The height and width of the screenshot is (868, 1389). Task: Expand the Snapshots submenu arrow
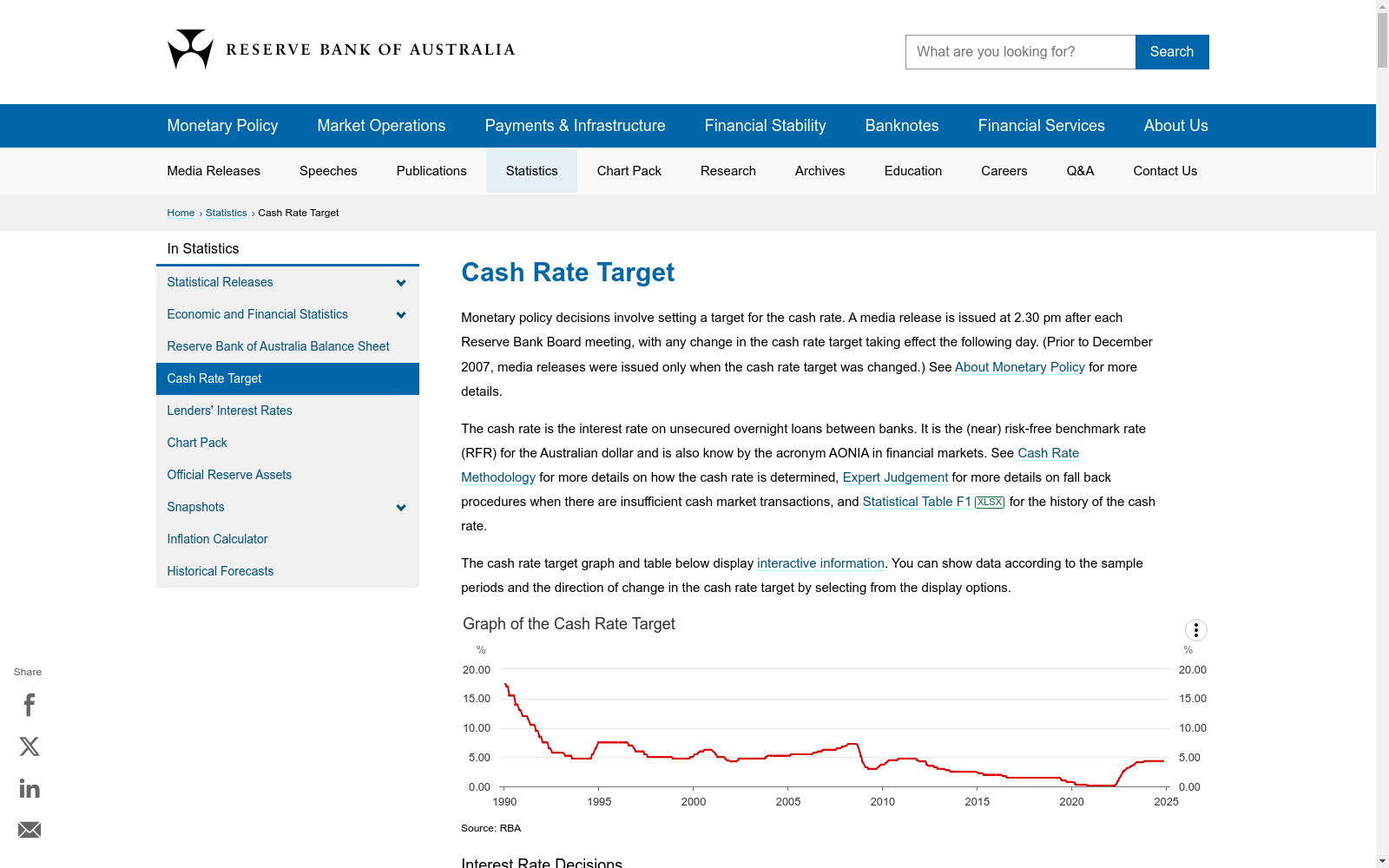(401, 508)
